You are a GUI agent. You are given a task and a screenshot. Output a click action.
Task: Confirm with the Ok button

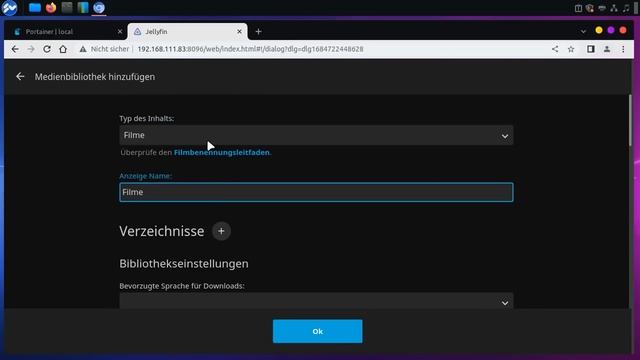pos(318,331)
